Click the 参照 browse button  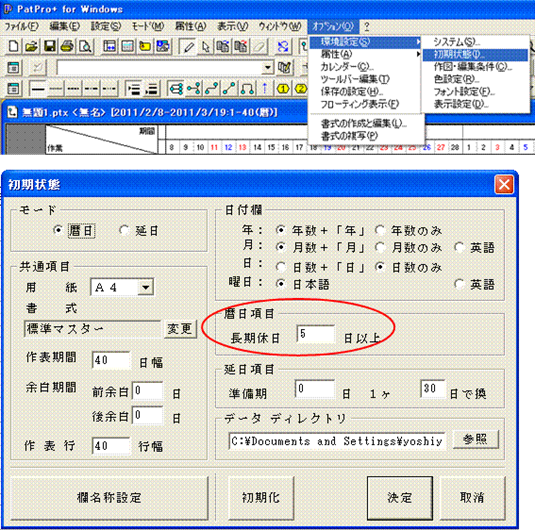[x=476, y=440]
